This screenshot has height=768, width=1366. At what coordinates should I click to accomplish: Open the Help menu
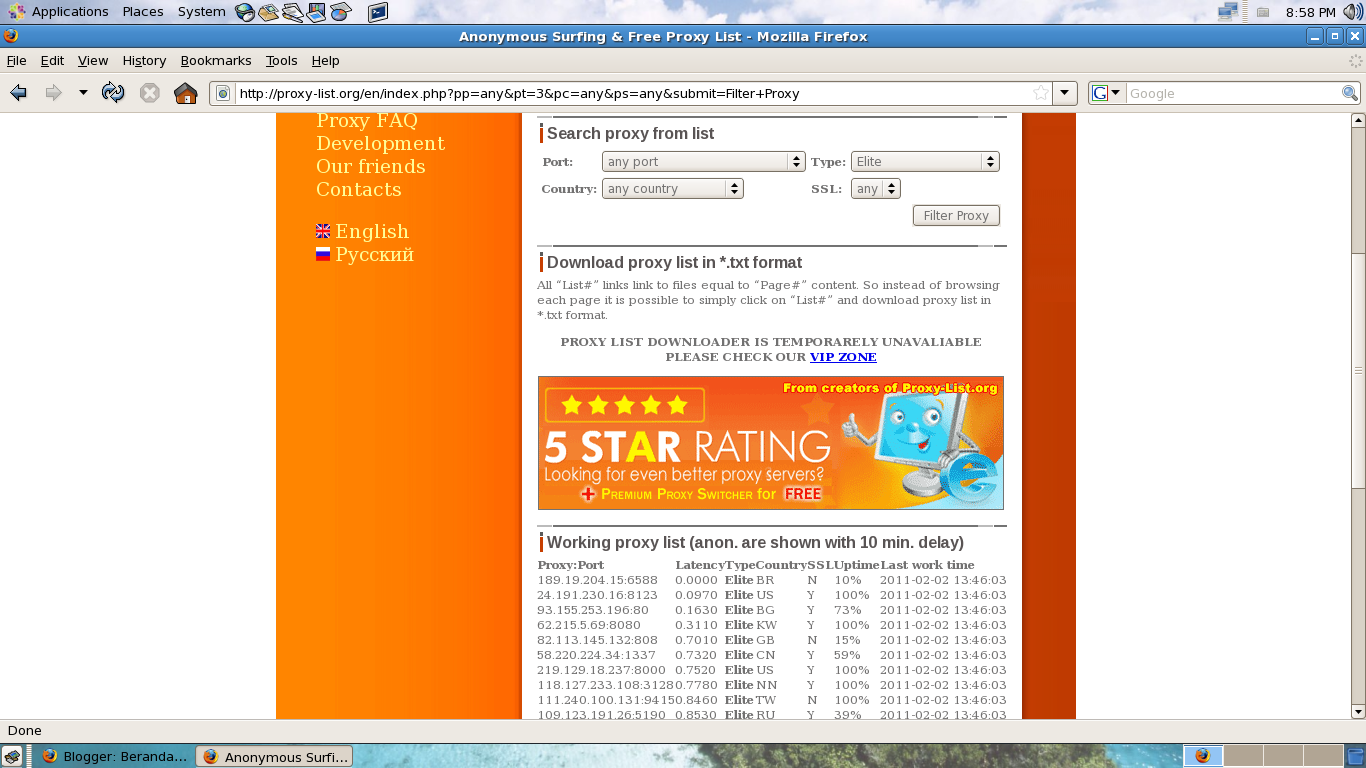(x=325, y=60)
